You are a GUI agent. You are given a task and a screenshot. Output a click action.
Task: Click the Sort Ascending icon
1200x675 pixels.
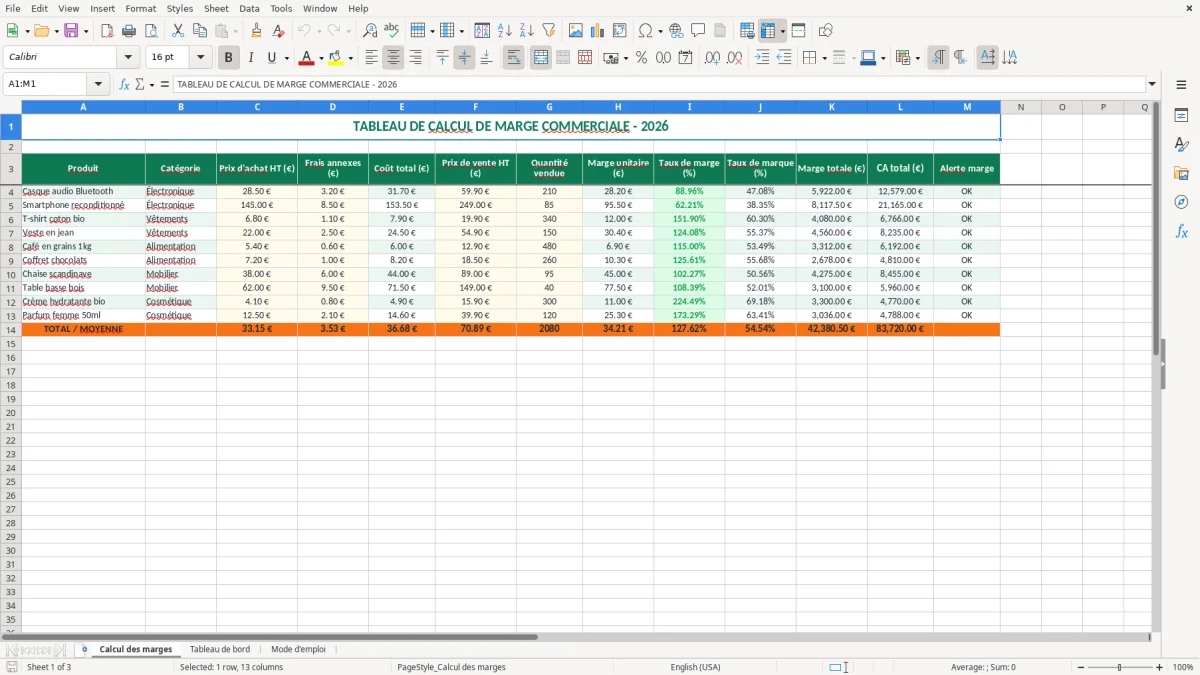point(504,31)
